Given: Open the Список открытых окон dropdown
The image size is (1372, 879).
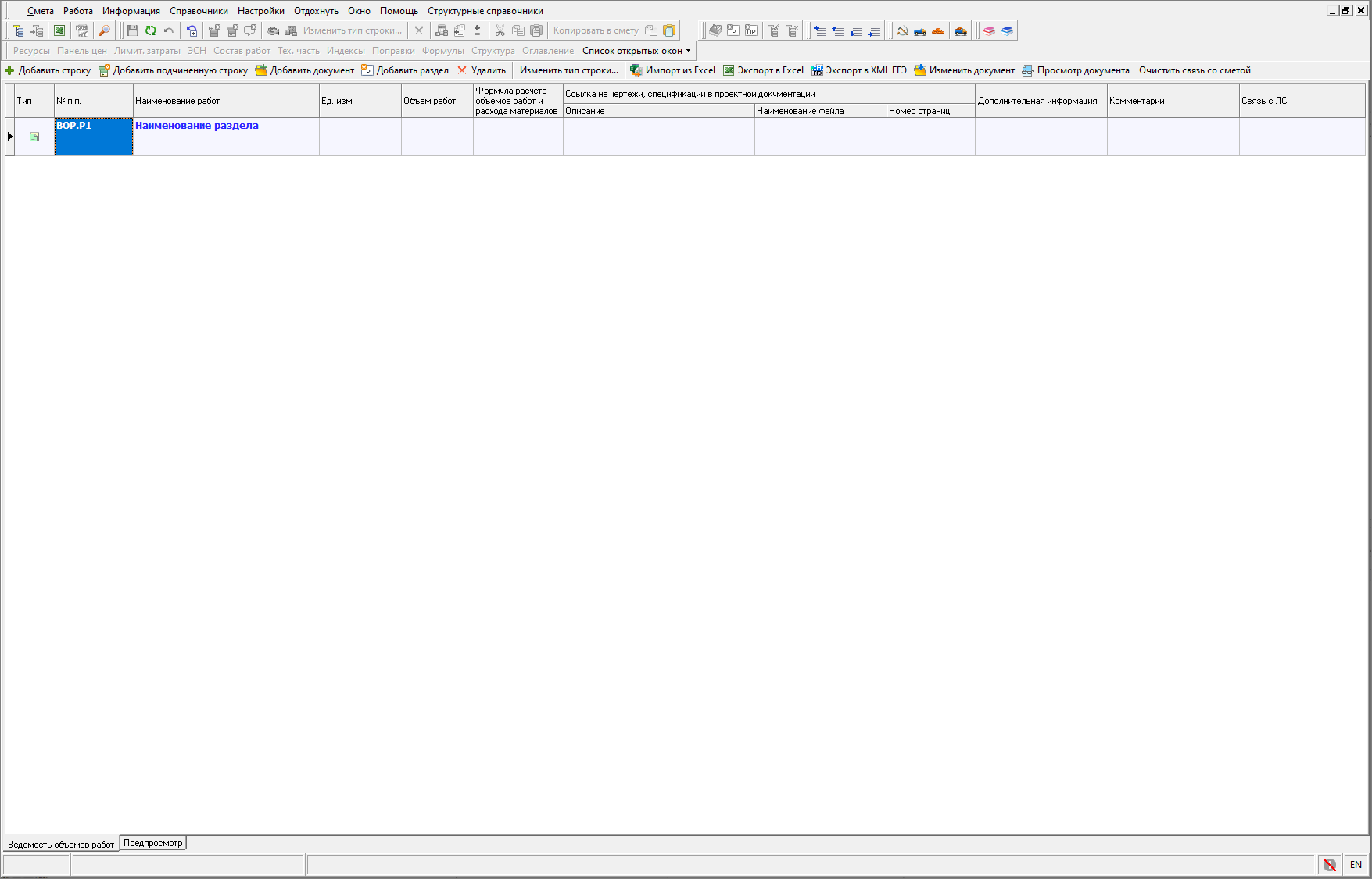Looking at the screenshot, I should coord(636,51).
